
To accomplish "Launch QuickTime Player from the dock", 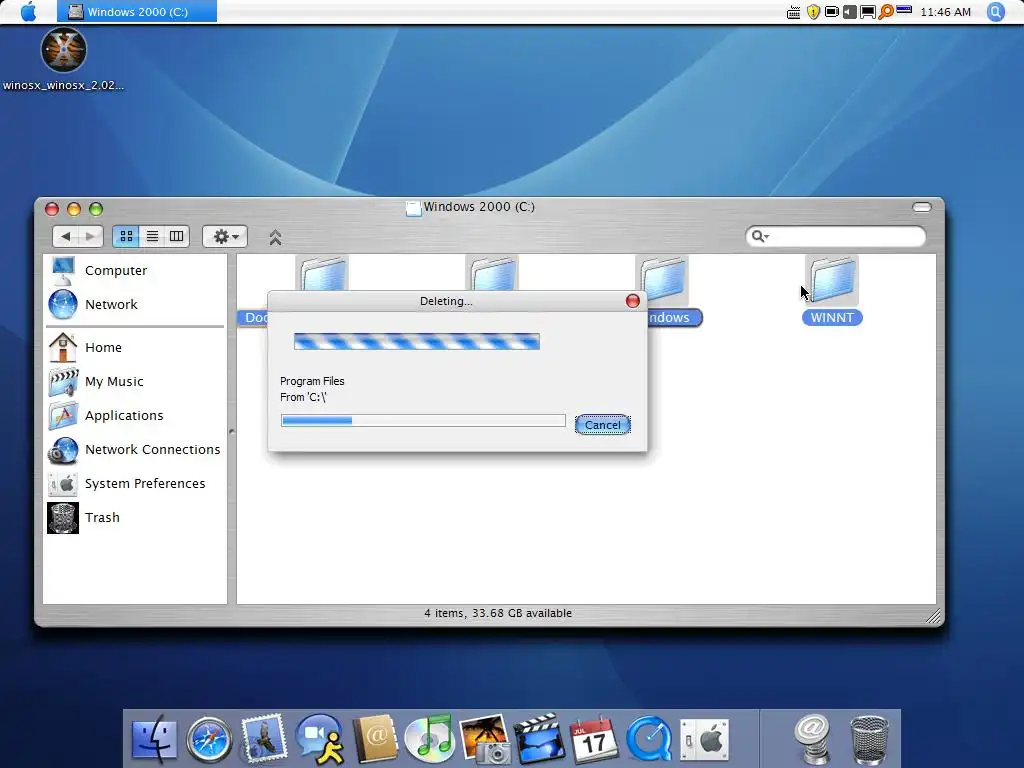I will tap(648, 739).
